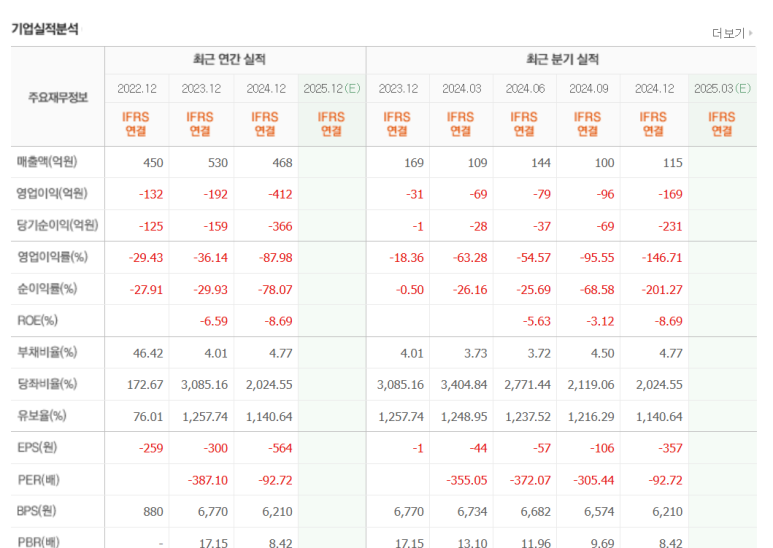Click the 부채비율(%) row label
The image size is (773, 548).
coord(47,352)
